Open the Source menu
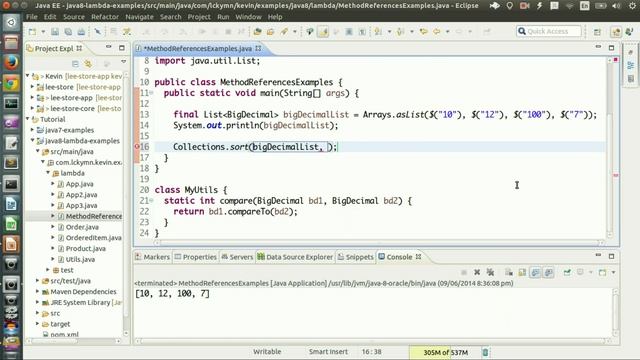 (73, 17)
